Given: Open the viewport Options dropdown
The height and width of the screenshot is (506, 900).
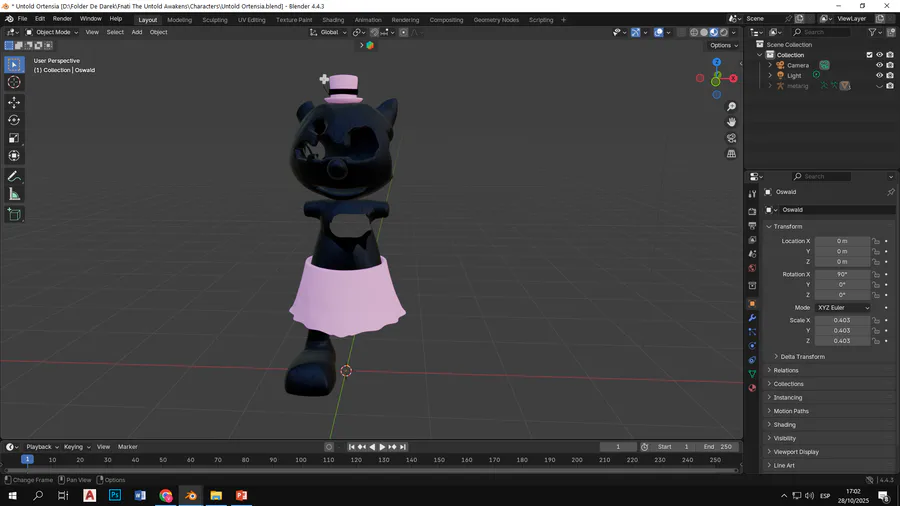Looking at the screenshot, I should pos(723,46).
